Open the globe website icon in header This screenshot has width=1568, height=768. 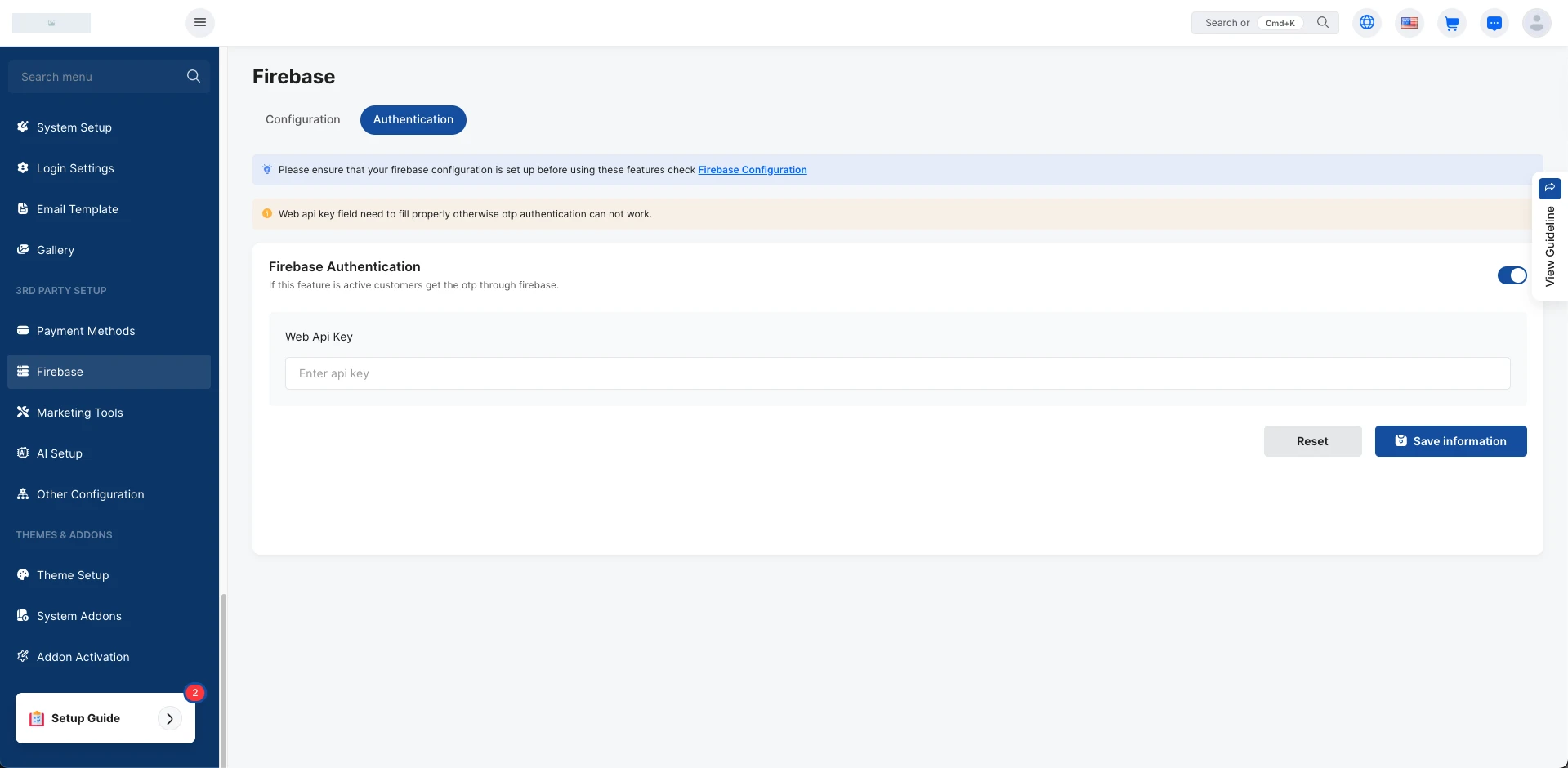1367,23
